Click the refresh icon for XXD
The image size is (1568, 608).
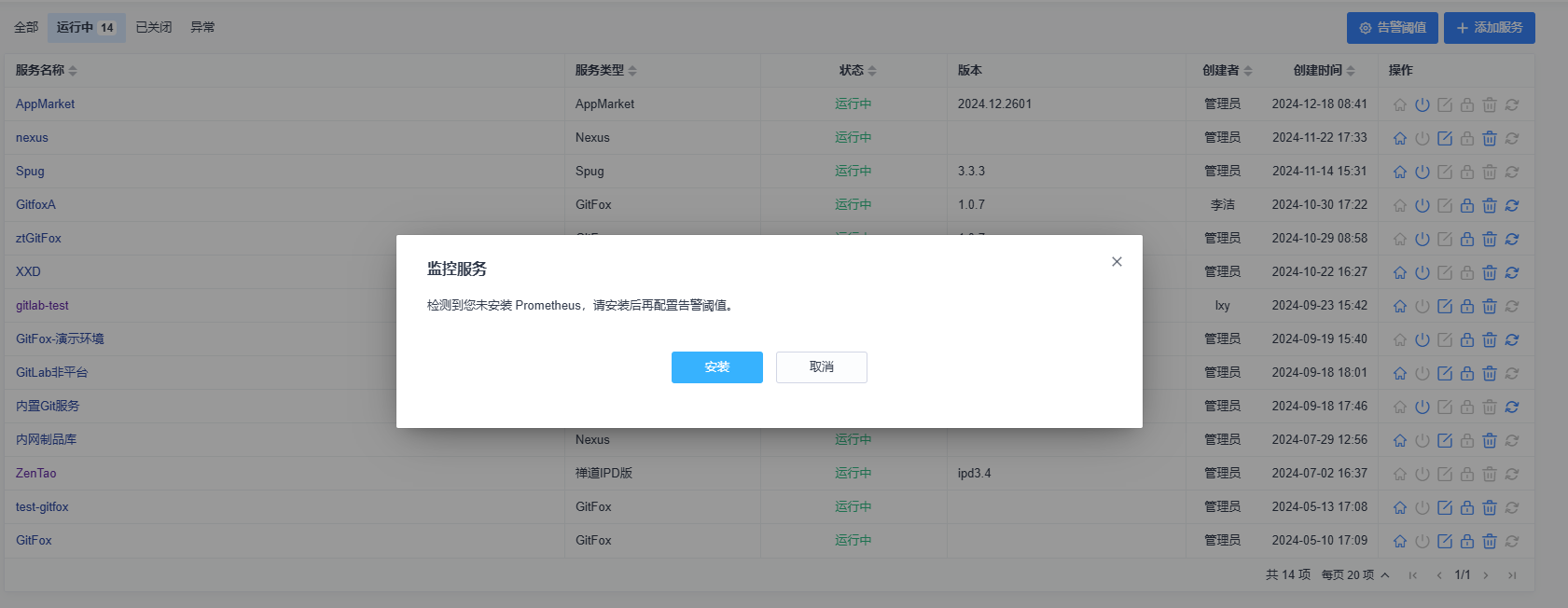(1511, 272)
